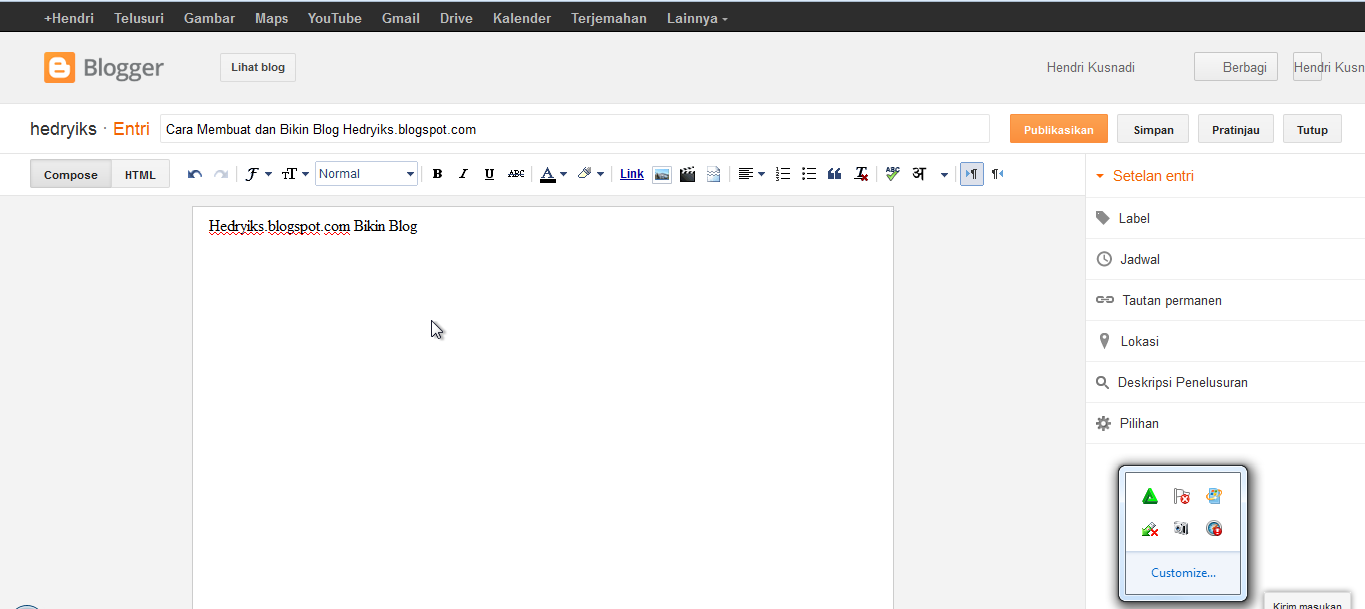
Task: Insert a jump break
Action: [x=713, y=174]
